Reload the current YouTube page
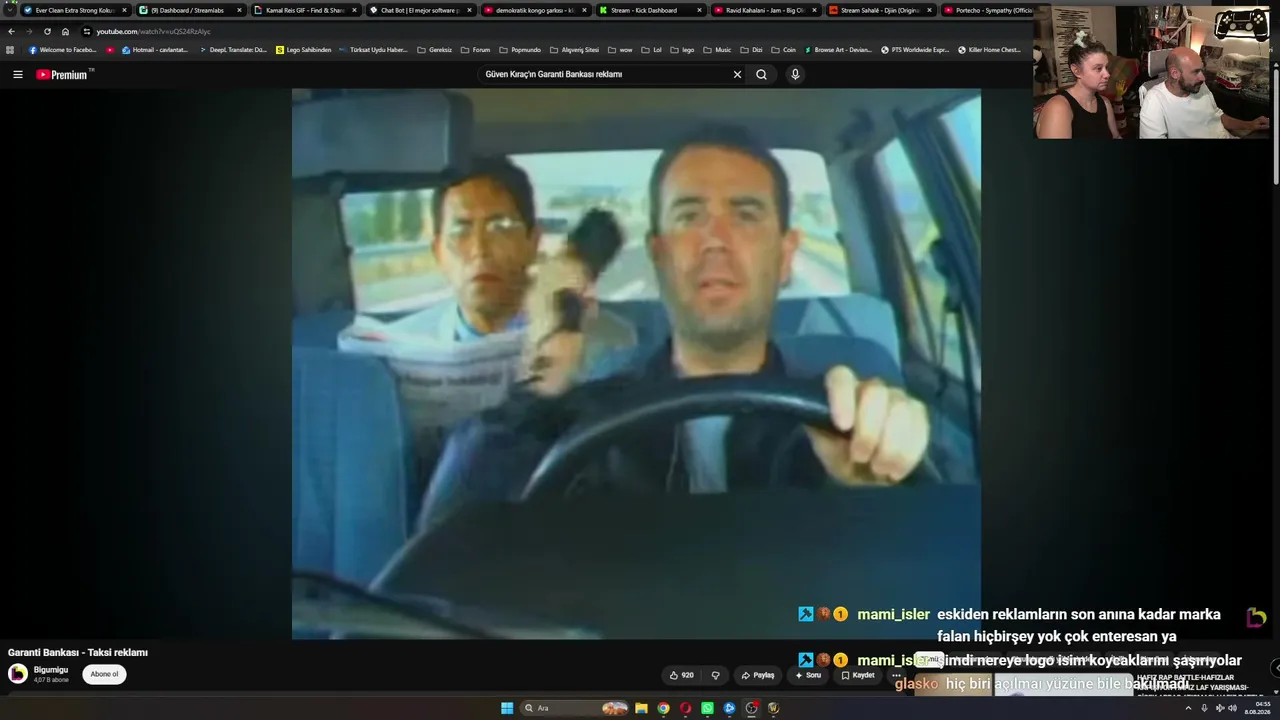 point(47,31)
